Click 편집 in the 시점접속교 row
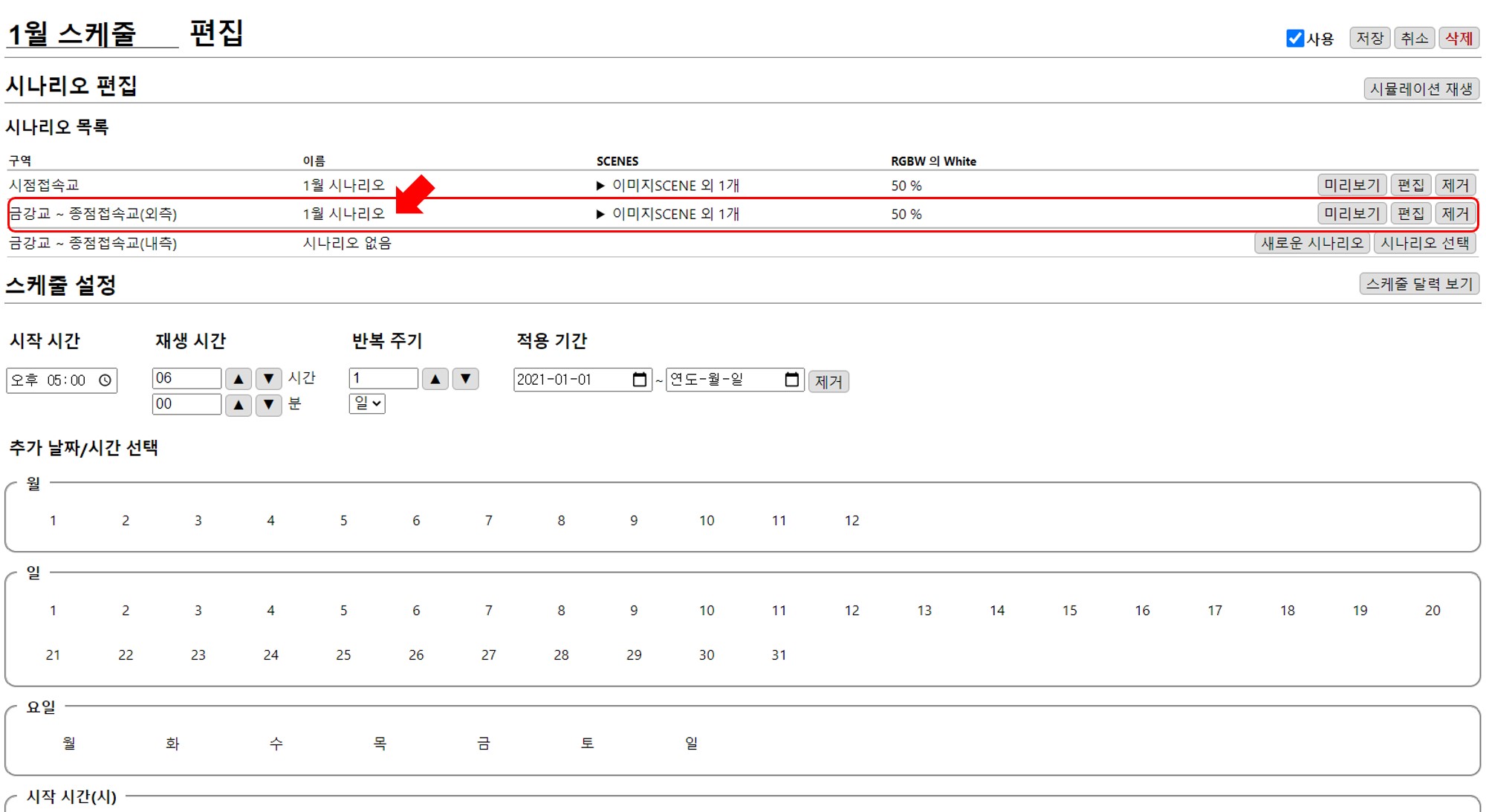 [x=1410, y=185]
